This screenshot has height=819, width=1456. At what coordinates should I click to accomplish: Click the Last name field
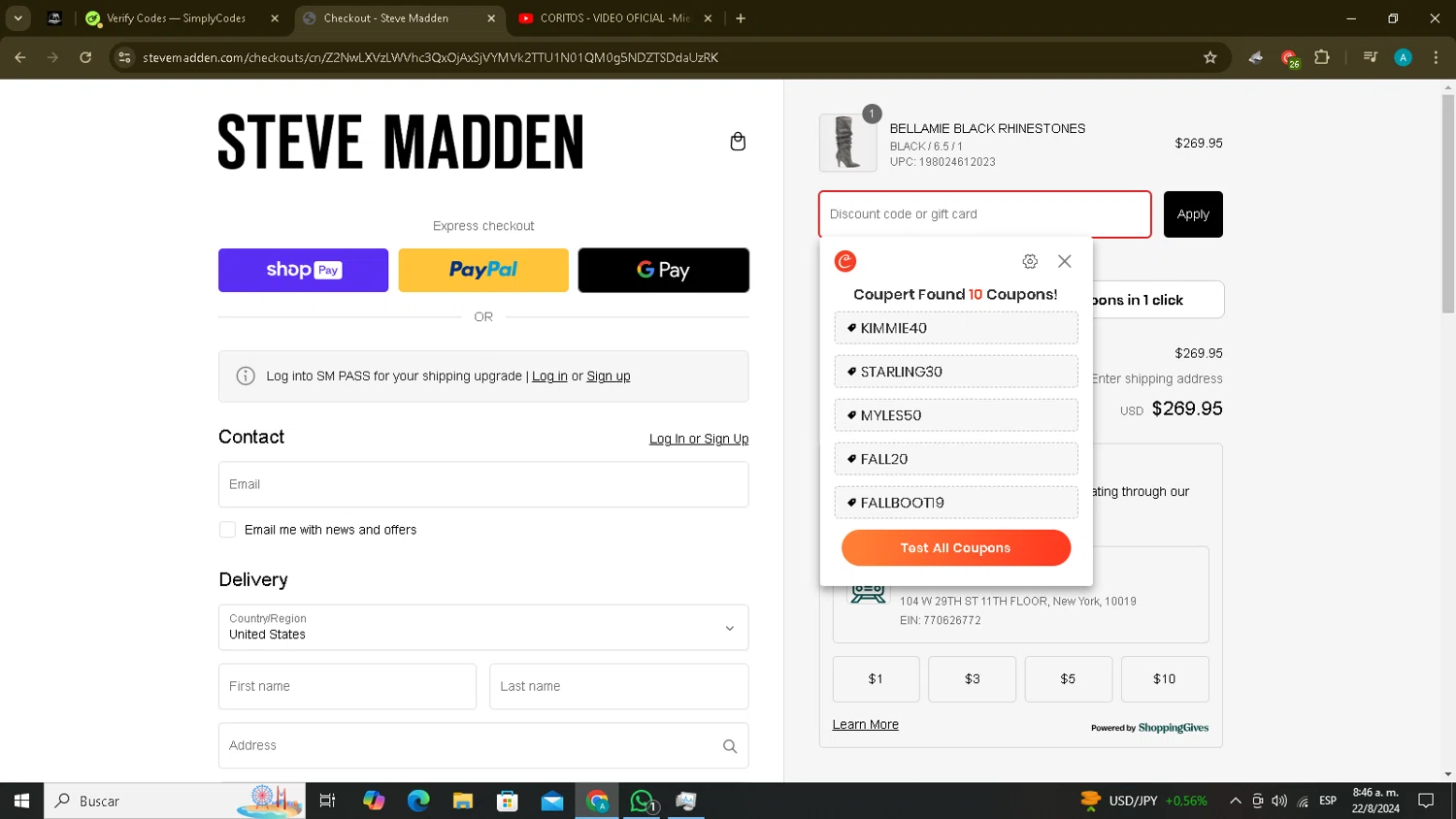(x=619, y=686)
